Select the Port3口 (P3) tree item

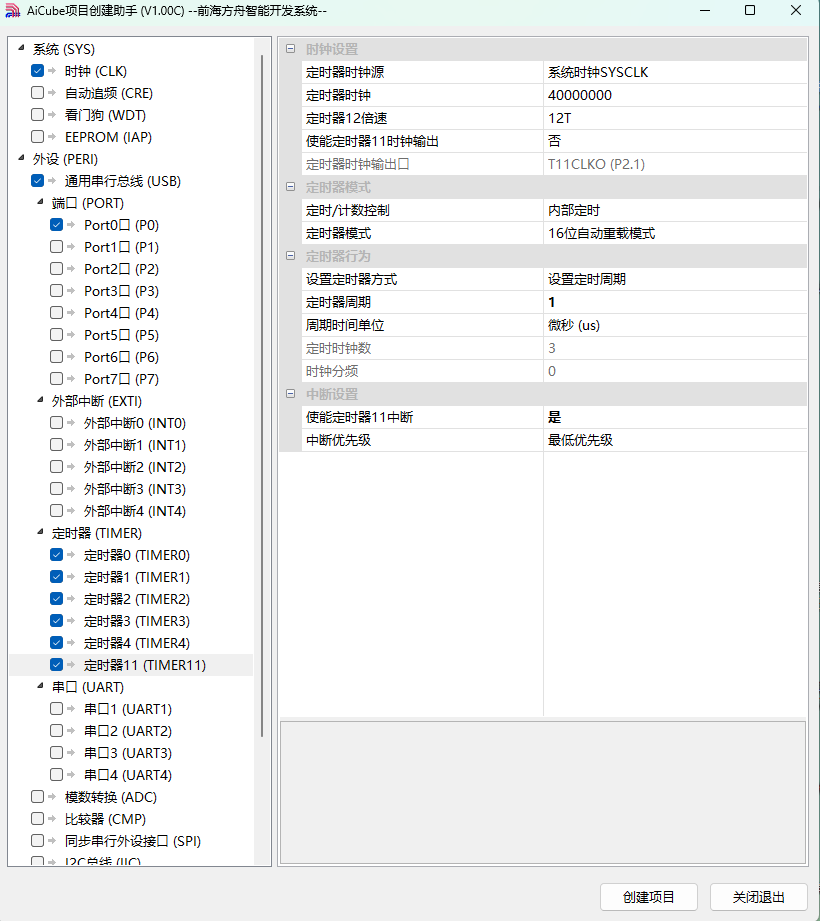click(121, 291)
